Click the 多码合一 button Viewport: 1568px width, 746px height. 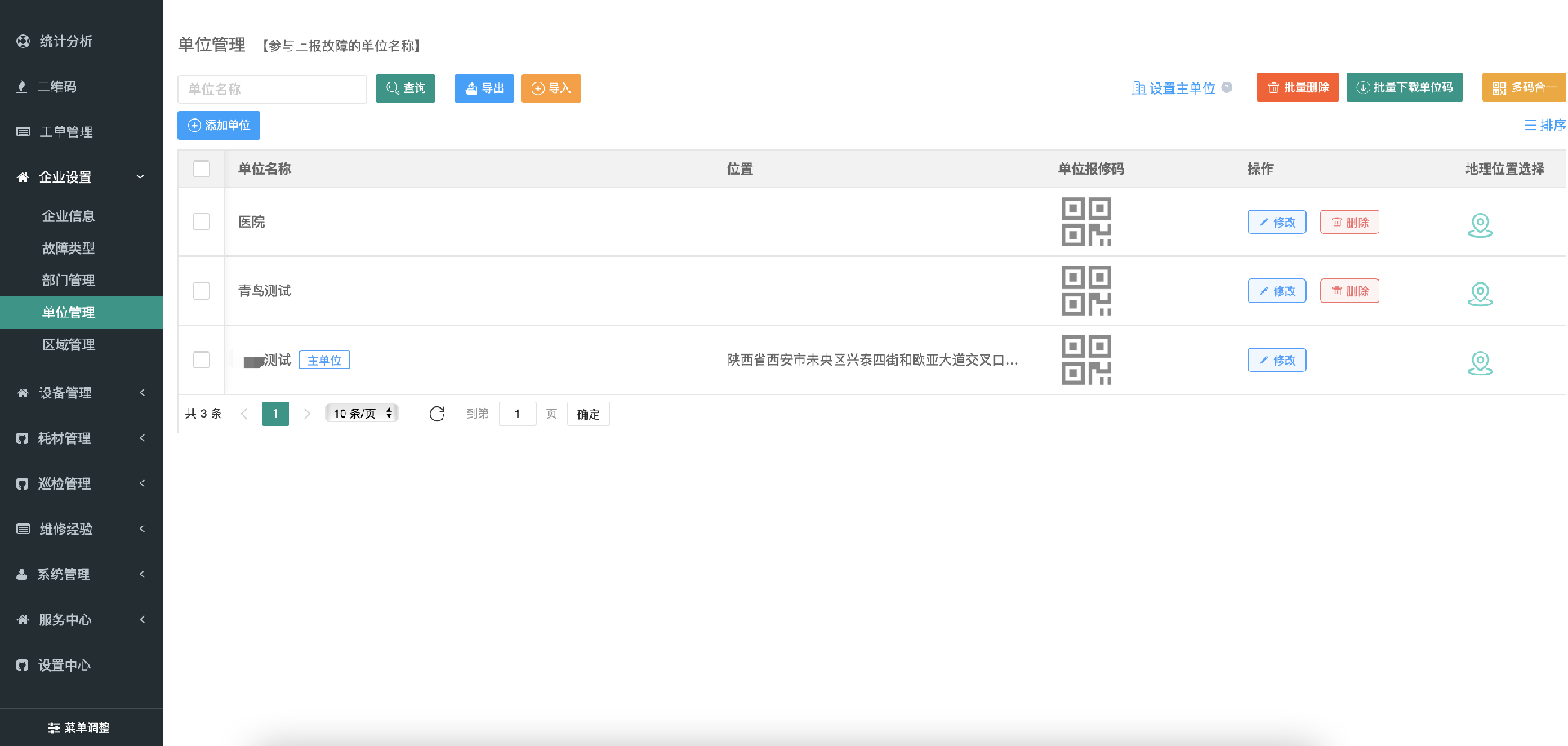tap(1524, 87)
